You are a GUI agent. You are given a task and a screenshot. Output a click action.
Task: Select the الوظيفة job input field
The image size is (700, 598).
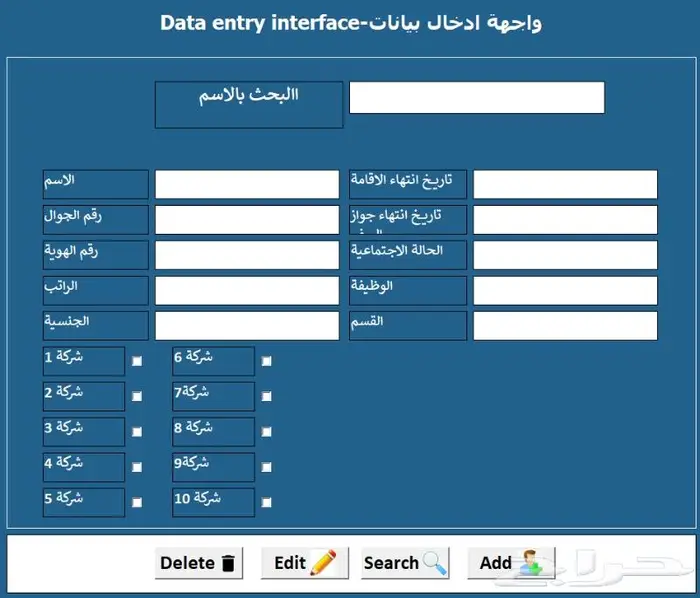(x=565, y=290)
